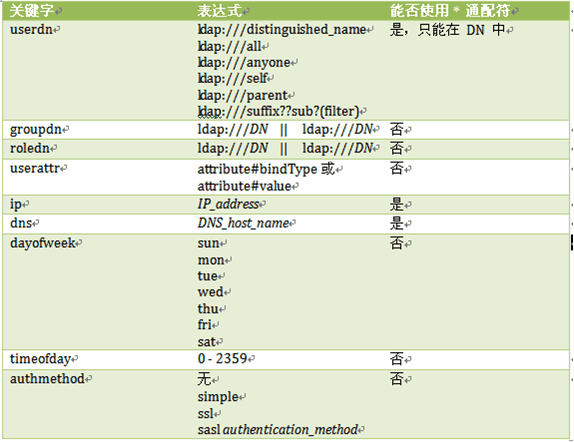The width and height of the screenshot is (574, 442).
Task: Click the 0 - 2359 expression value
Action: coord(223,359)
